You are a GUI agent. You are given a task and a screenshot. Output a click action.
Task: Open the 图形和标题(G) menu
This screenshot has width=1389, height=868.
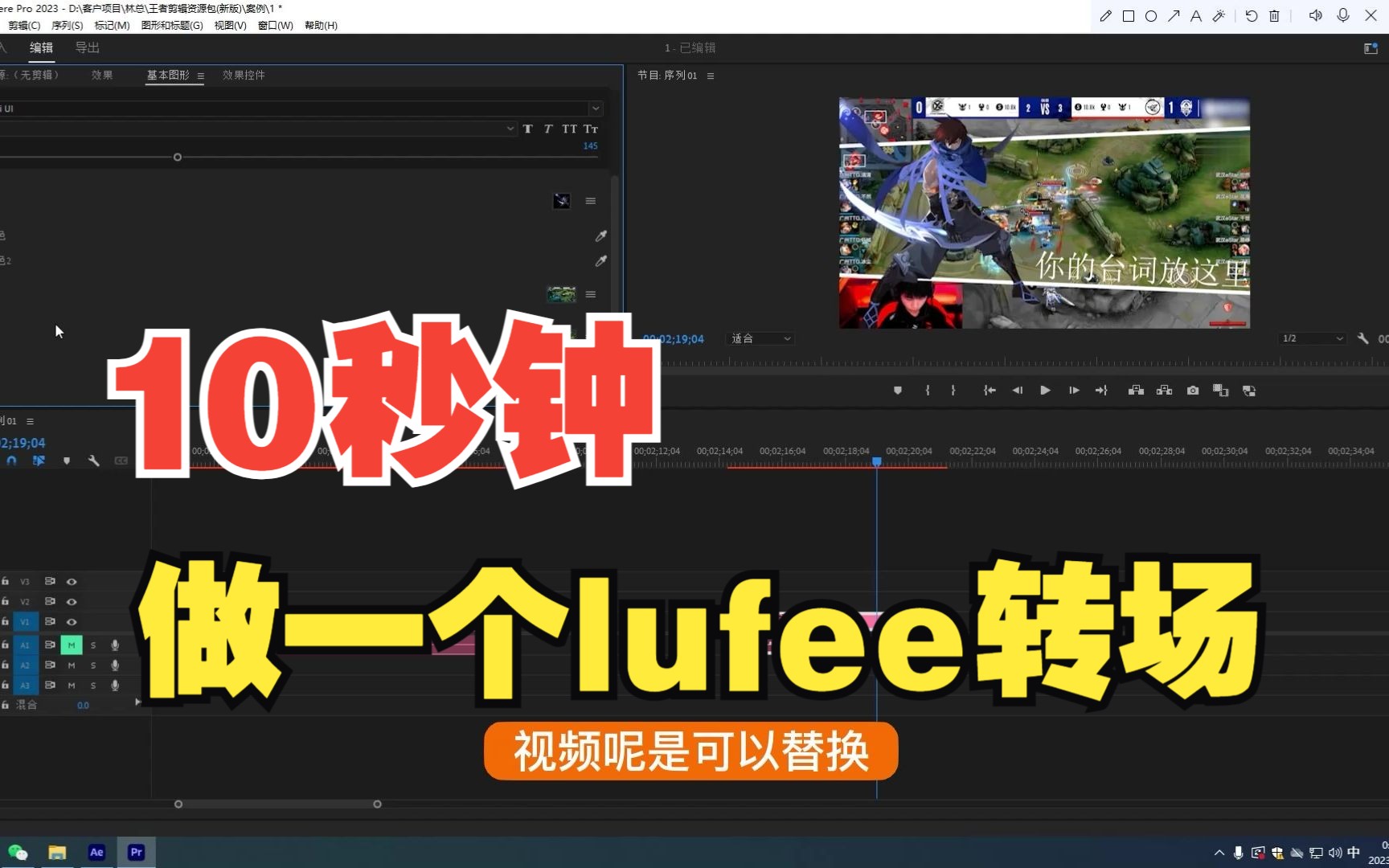pos(172,26)
